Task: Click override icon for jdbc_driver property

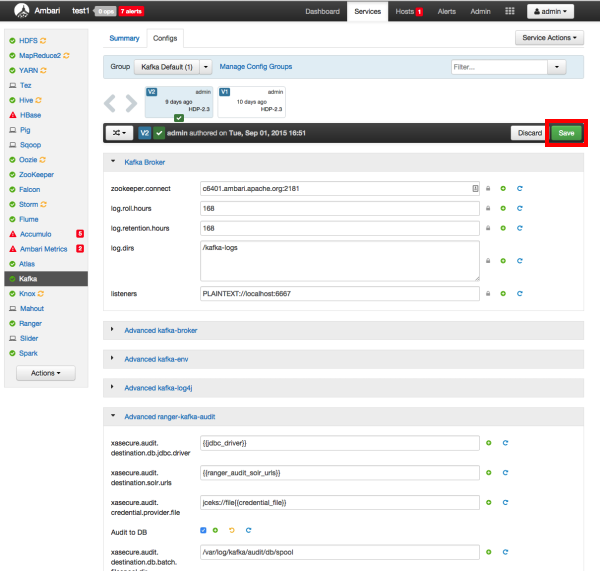Action: point(489,443)
